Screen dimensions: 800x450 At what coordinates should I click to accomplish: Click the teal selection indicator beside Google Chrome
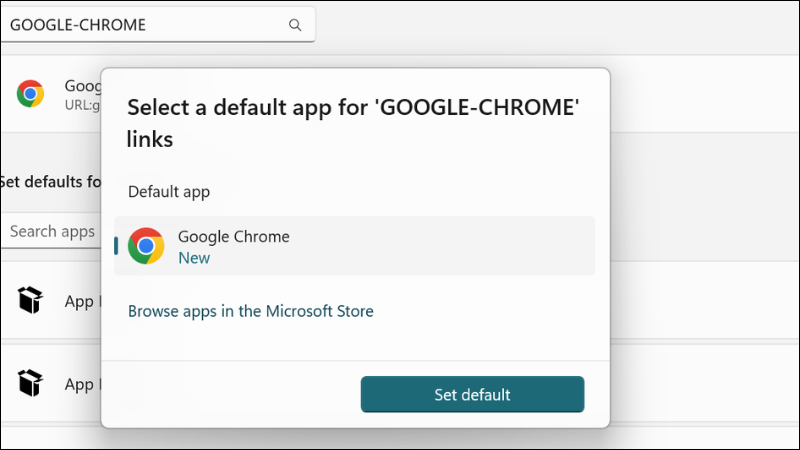[x=116, y=246]
